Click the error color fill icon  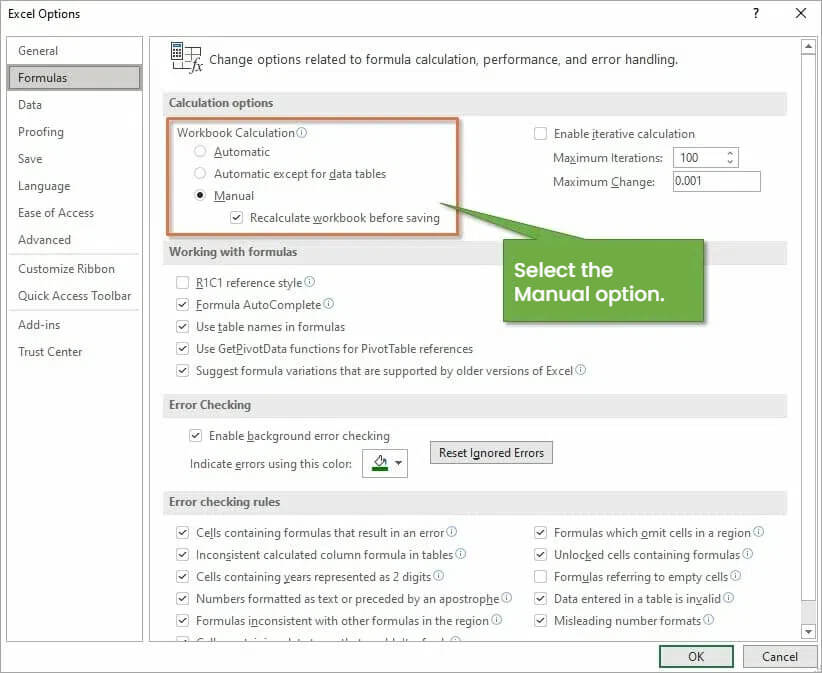378,463
